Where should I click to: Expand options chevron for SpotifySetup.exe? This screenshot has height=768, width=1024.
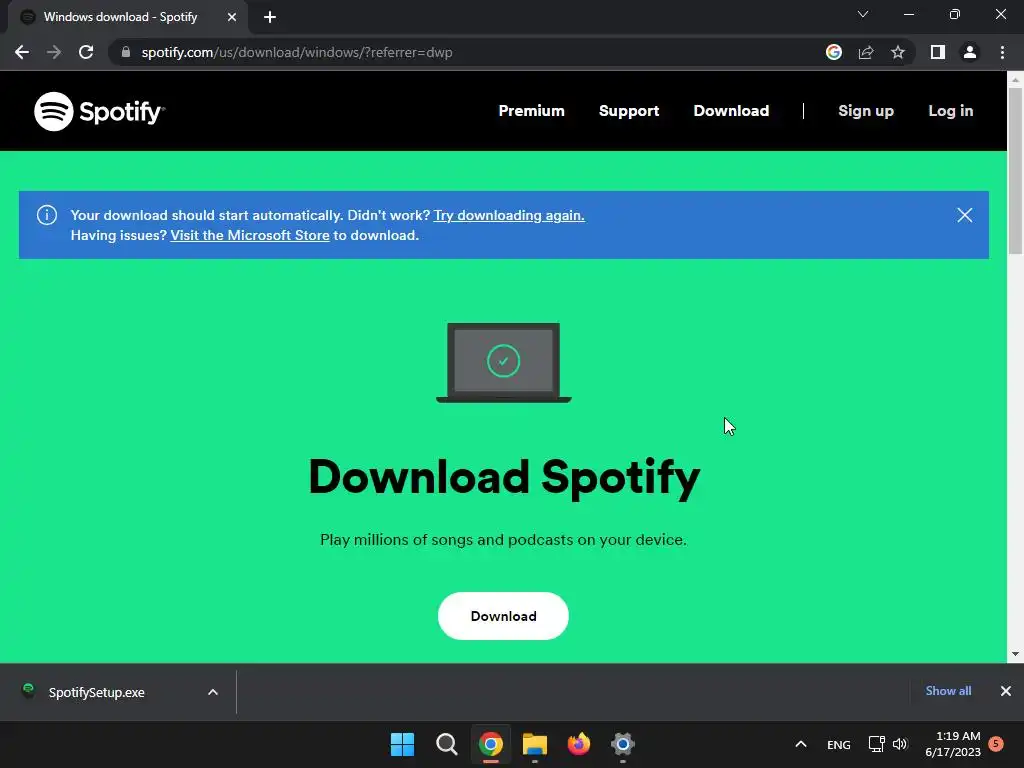[x=213, y=692]
